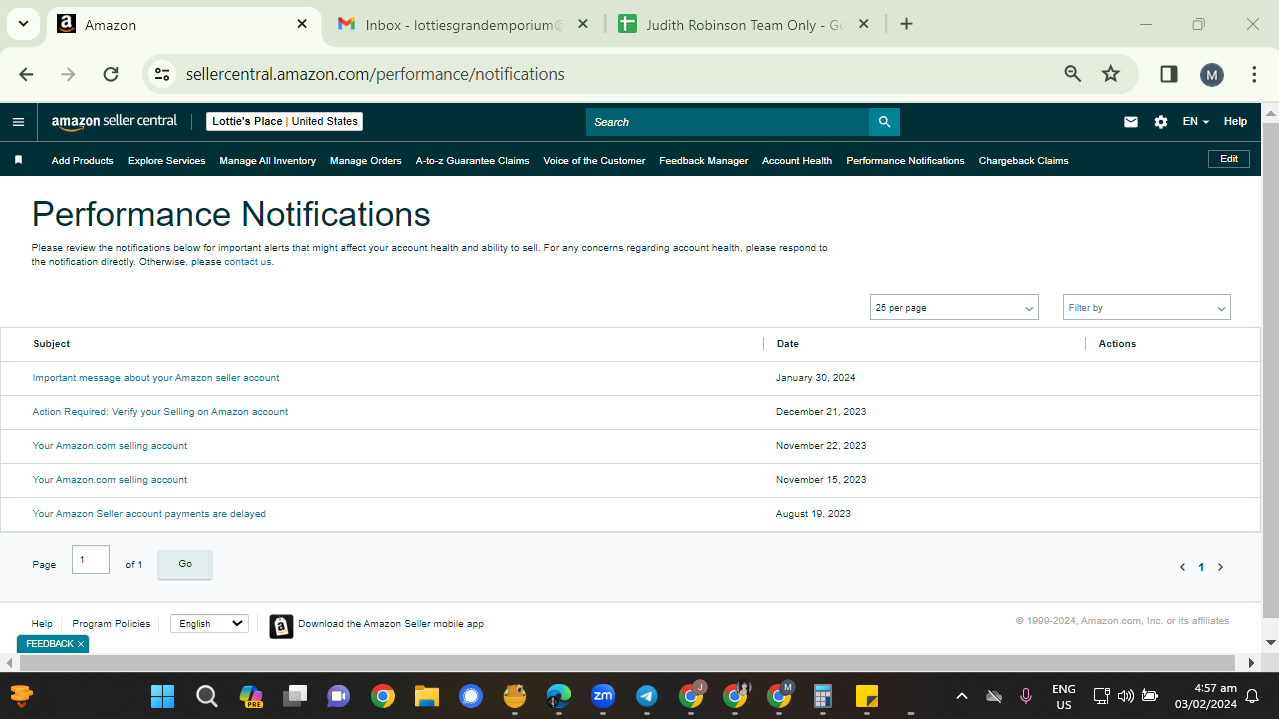Open Microsoft Edge from taskbar
Image resolution: width=1279 pixels, height=719 pixels.
[x=559, y=696]
